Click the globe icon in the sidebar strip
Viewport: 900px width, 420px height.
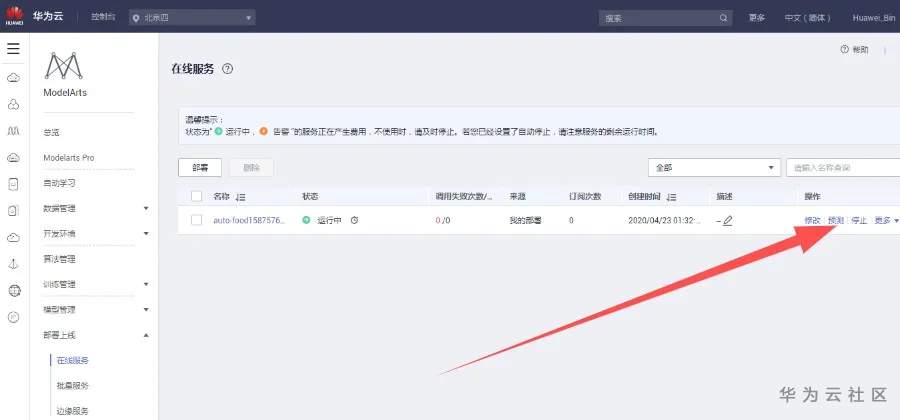[14, 290]
